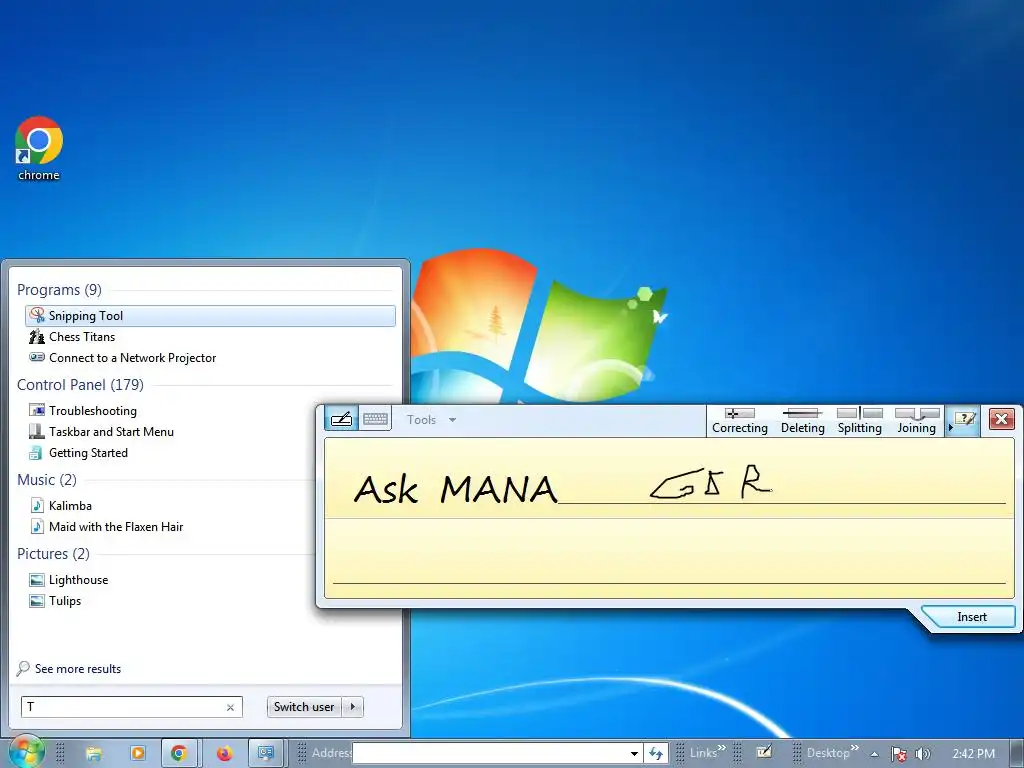Image resolution: width=1024 pixels, height=768 pixels.
Task: Open Snipping Tool from search results
Action: tap(210, 316)
